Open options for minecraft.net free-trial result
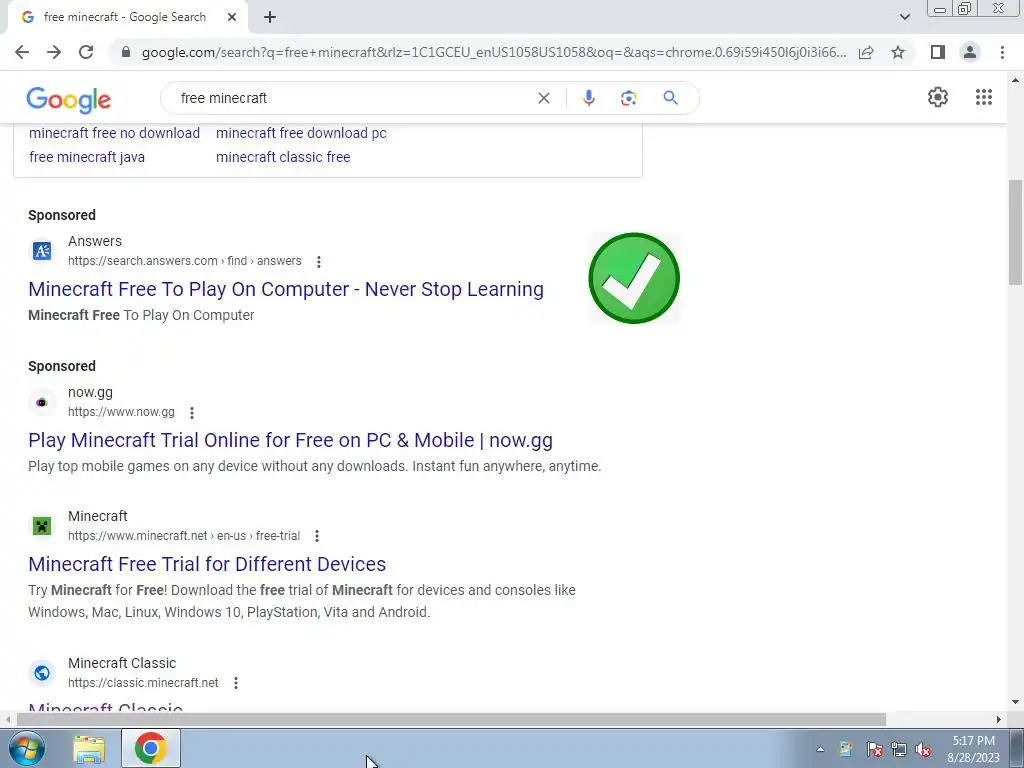 click(317, 536)
